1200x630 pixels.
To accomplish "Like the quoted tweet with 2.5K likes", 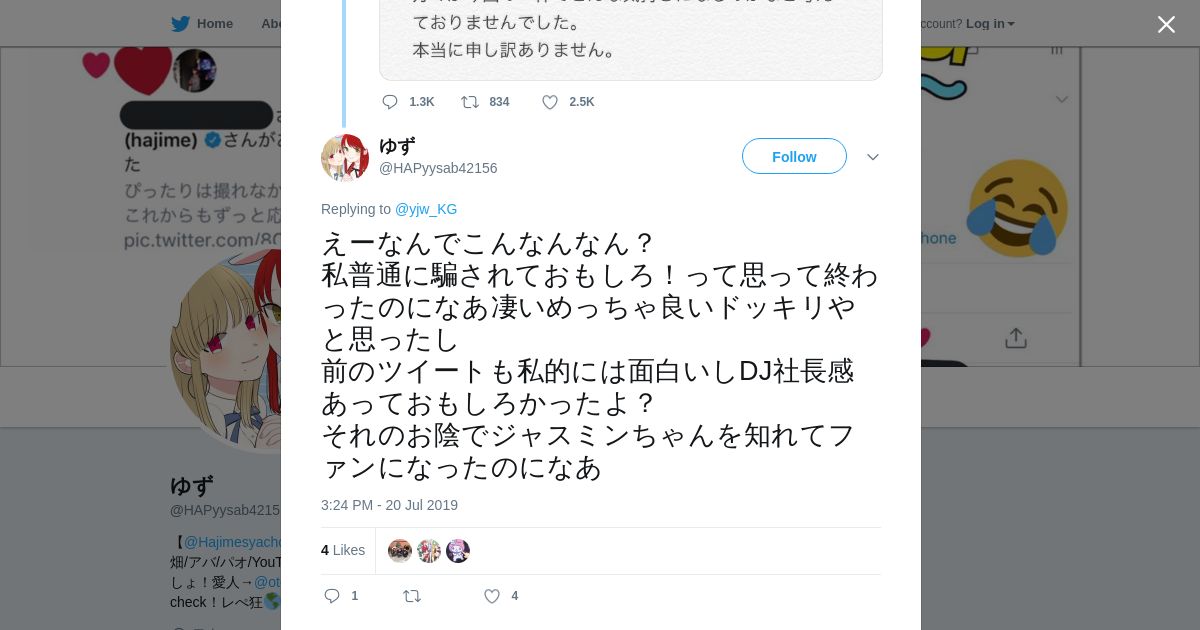I will [550, 102].
